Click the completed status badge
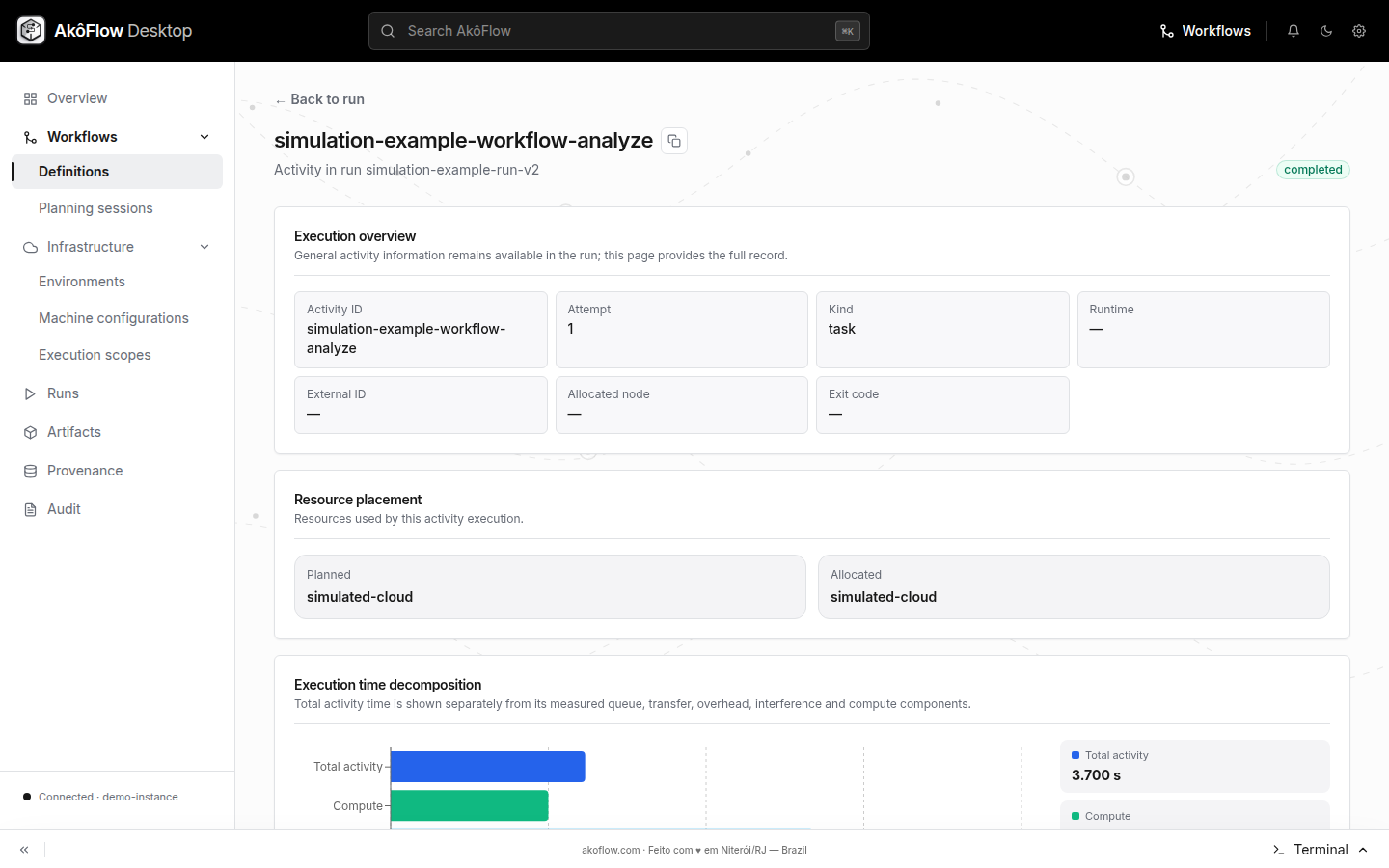 1313,170
